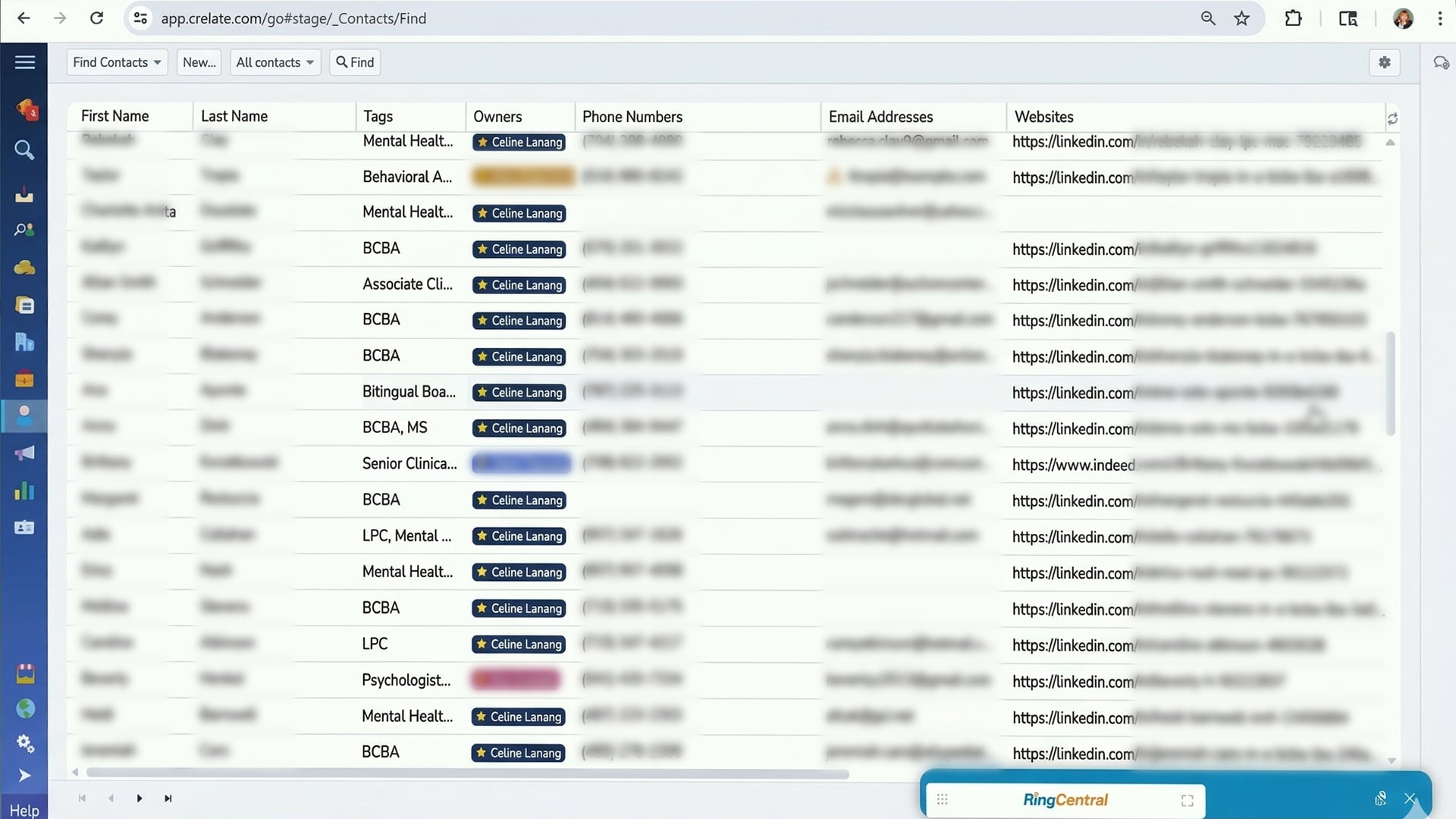The image size is (1456, 819).
Task: Sort by the Email Addresses column header
Action: point(880,117)
